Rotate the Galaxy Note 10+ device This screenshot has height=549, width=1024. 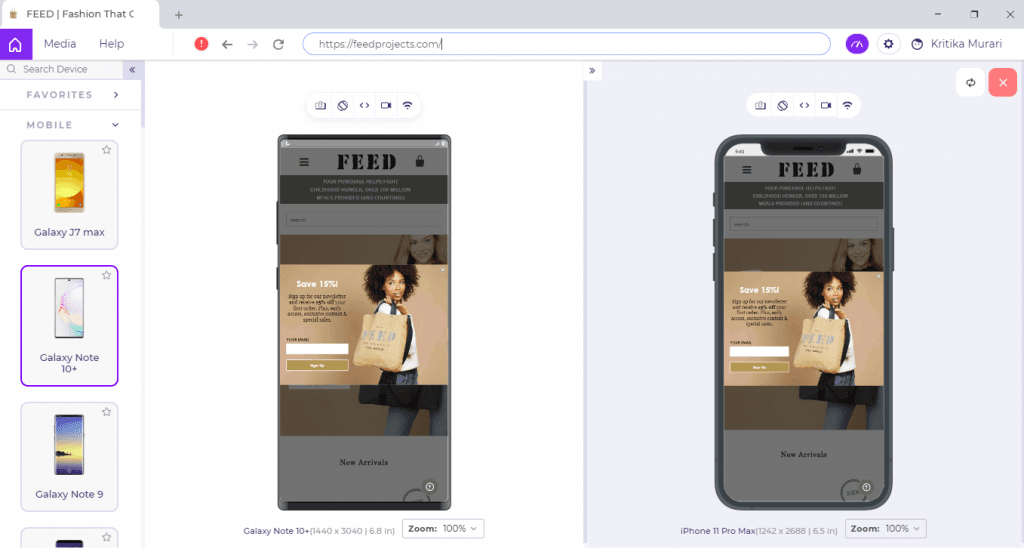(x=342, y=105)
